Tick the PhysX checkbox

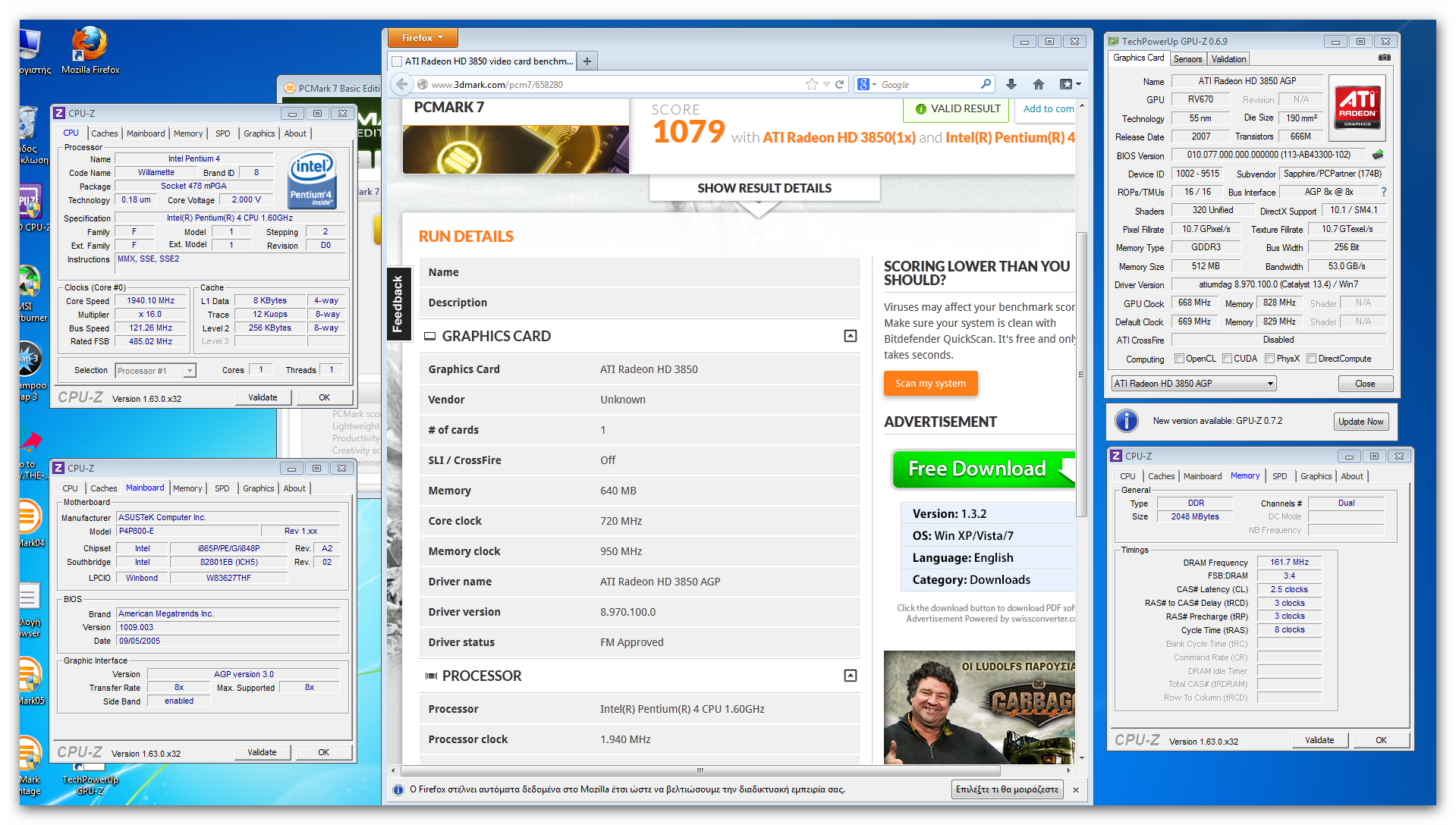point(1269,359)
